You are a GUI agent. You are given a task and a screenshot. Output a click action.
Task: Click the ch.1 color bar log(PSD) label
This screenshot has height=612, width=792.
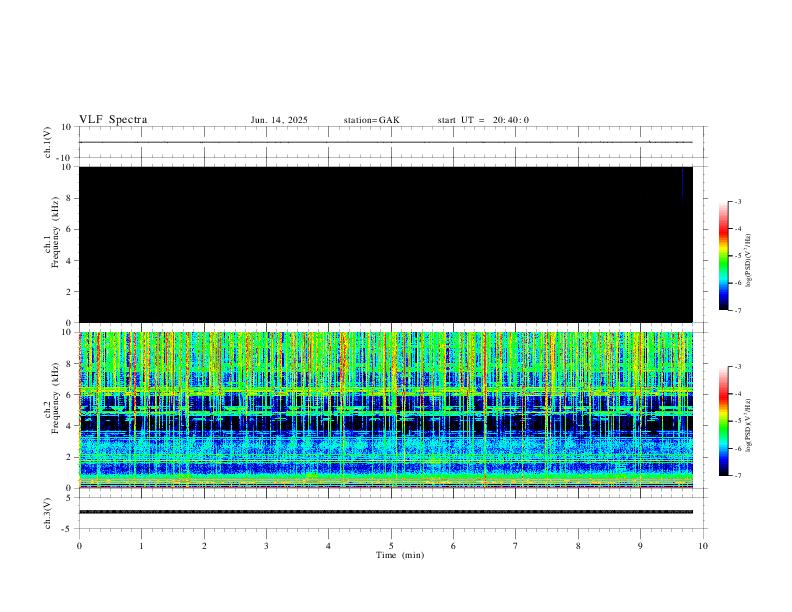(x=748, y=261)
